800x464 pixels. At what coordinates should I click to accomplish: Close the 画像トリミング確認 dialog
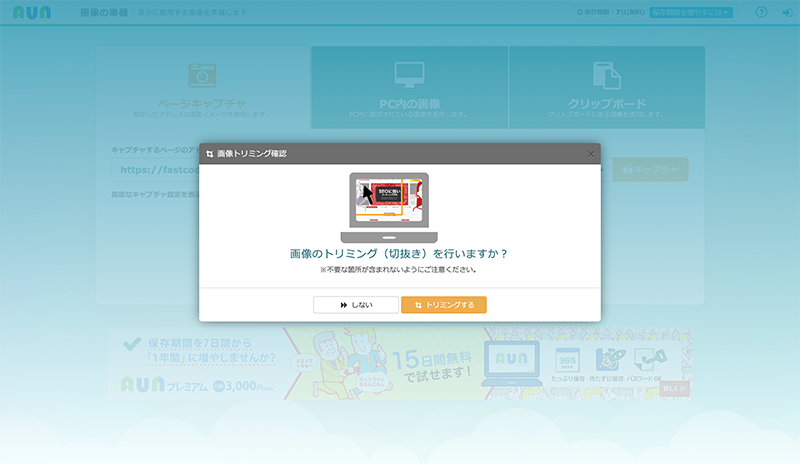(590, 154)
